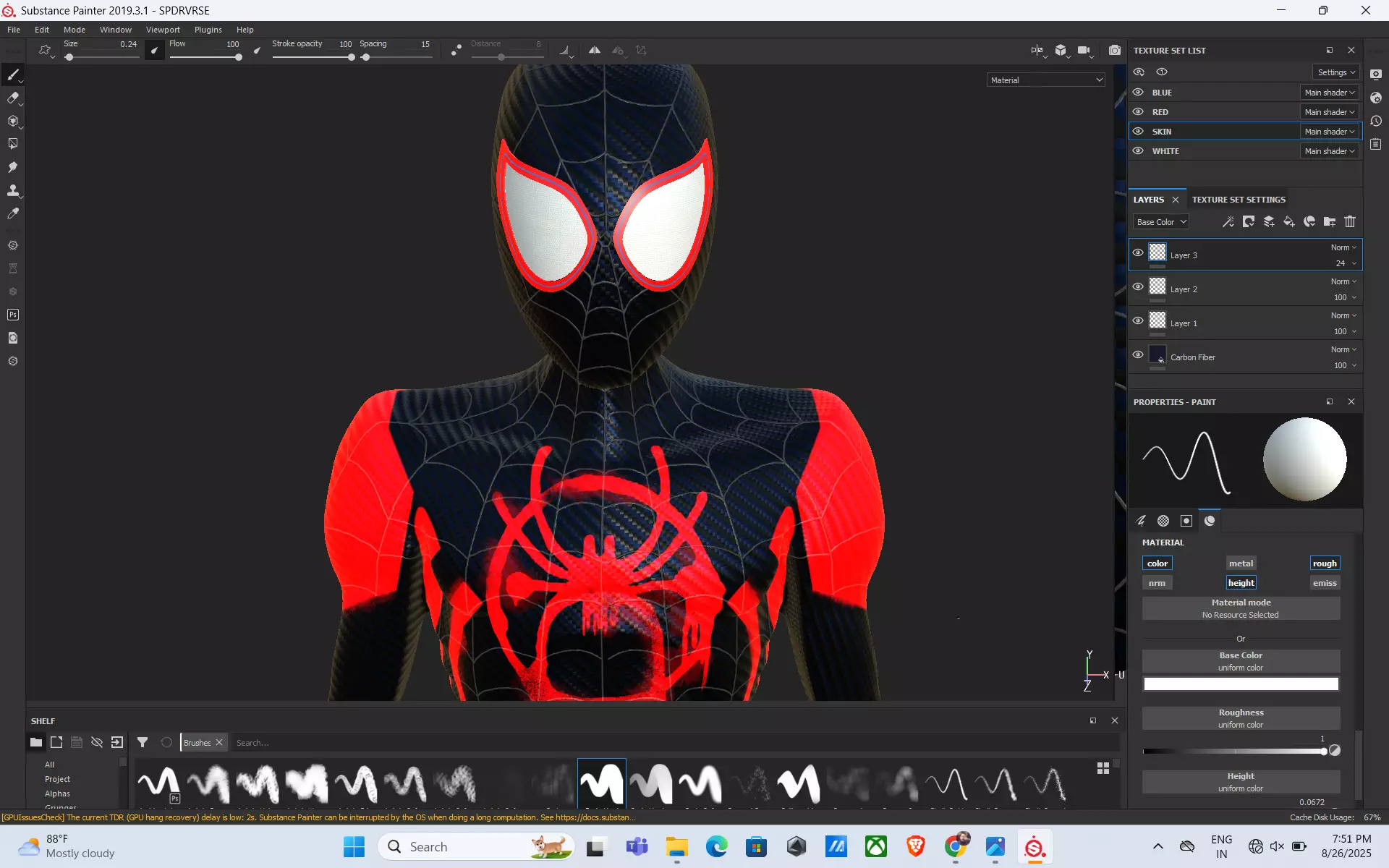Switch shelf view with grid icon

click(1103, 768)
